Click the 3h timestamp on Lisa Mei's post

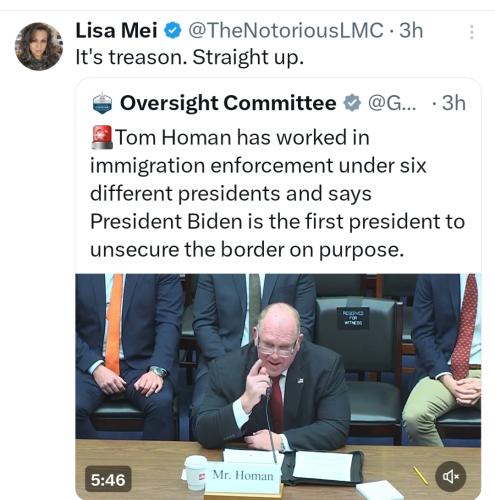(x=411, y=31)
